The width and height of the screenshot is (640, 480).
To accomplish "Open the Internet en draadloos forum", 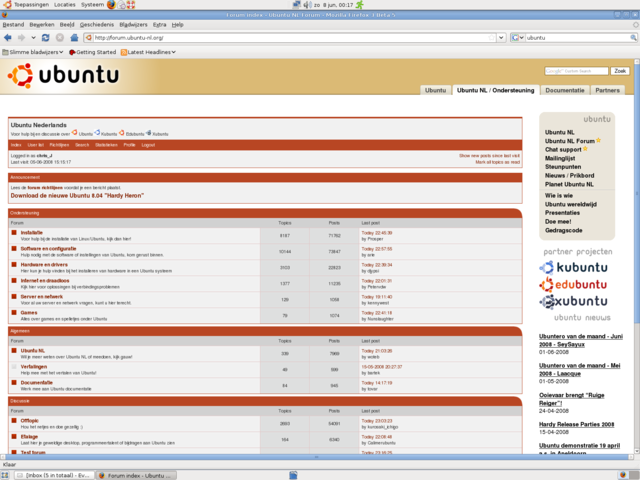I will click(45, 280).
